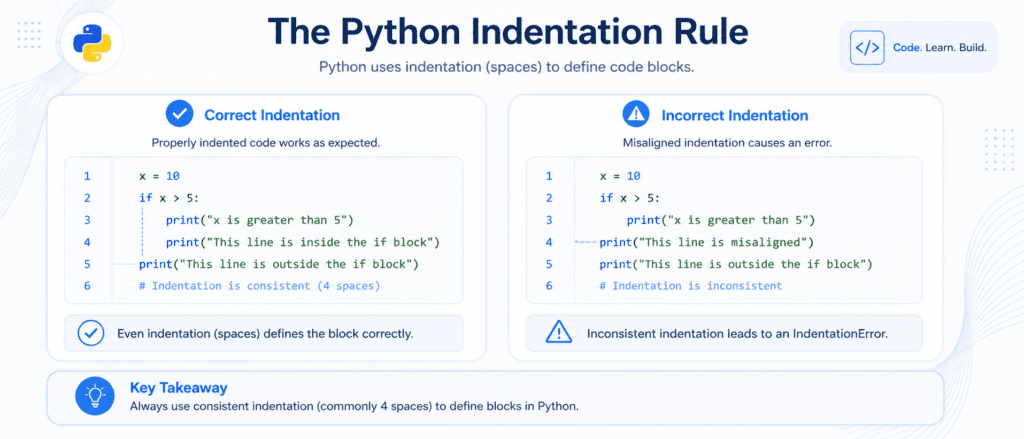Click 'x = 10' in incorrect code panel
Screen dimensions: 1024x439
(620, 176)
